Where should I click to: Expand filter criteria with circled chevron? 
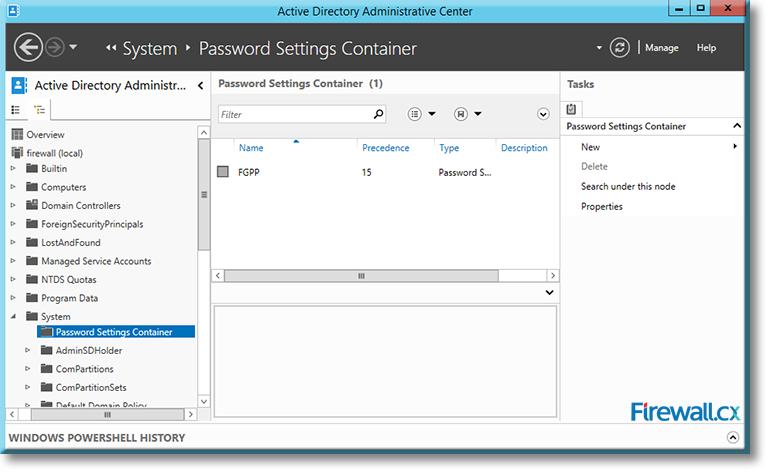543,114
